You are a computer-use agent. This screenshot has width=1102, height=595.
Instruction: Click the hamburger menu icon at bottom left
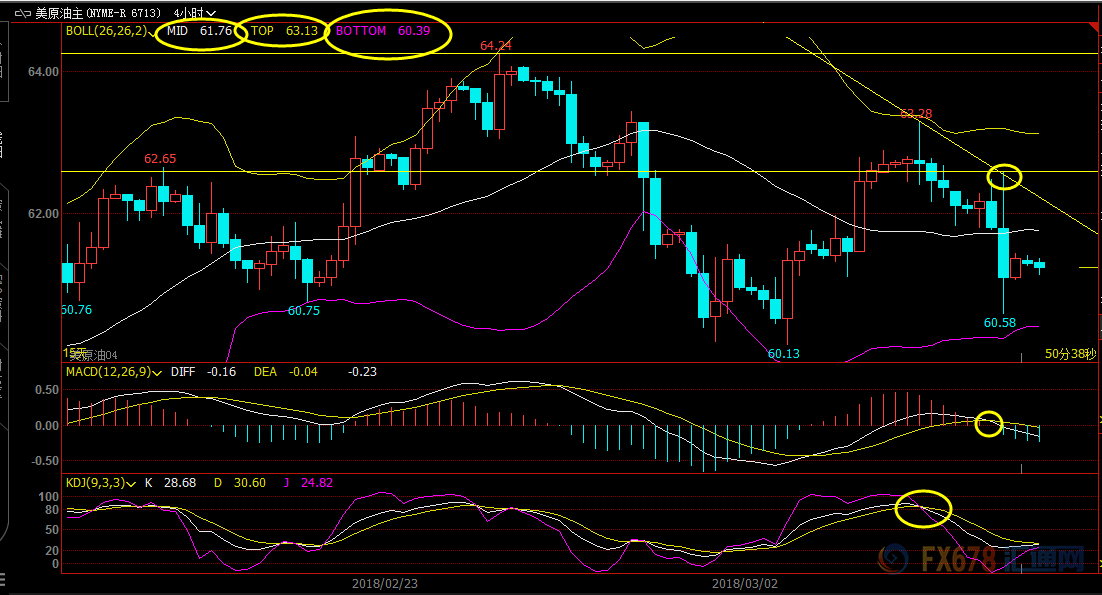(x=3, y=581)
